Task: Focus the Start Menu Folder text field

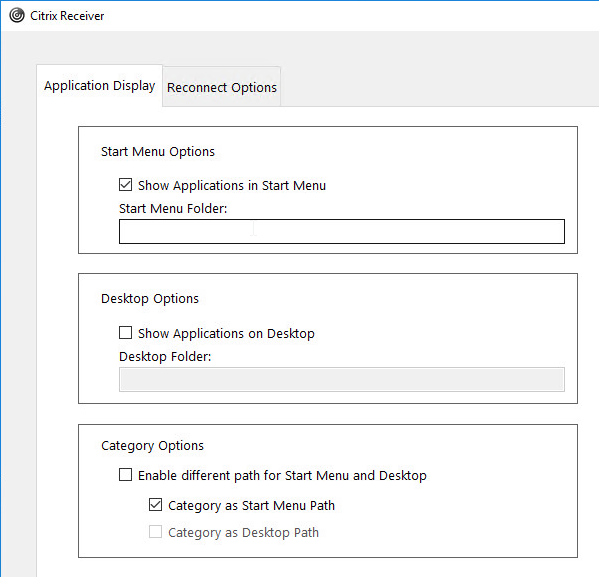Action: pos(342,232)
